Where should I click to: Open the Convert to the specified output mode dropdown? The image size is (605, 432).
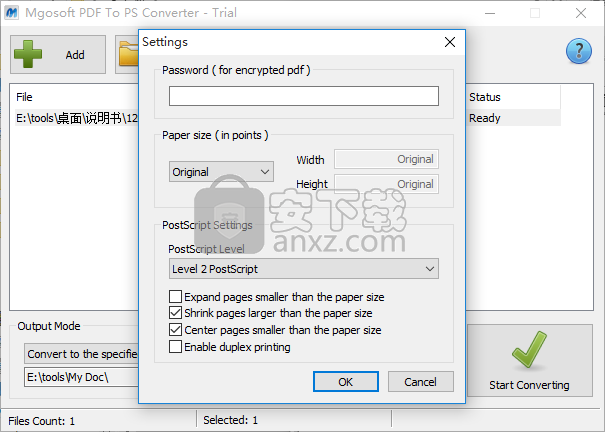[x=81, y=354]
